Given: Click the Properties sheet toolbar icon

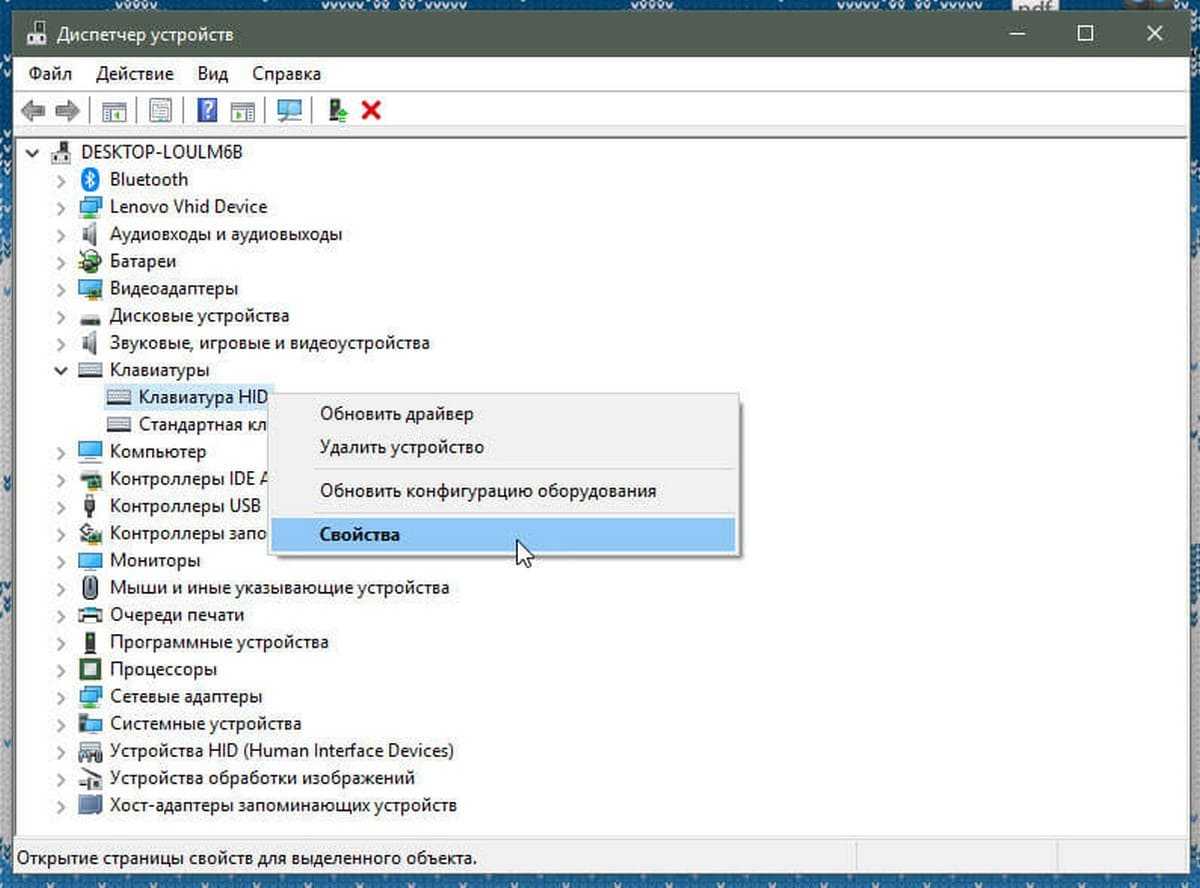Looking at the screenshot, I should tap(160, 110).
